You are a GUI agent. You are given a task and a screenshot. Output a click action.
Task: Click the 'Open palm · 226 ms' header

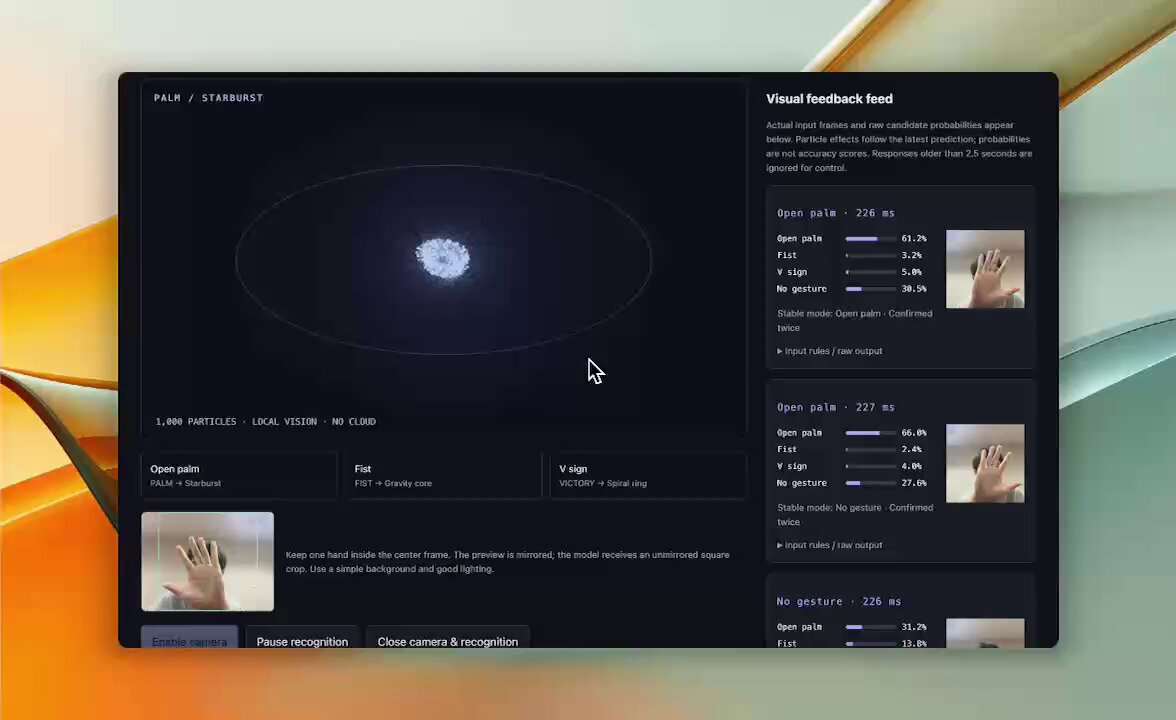pyautogui.click(x=836, y=213)
